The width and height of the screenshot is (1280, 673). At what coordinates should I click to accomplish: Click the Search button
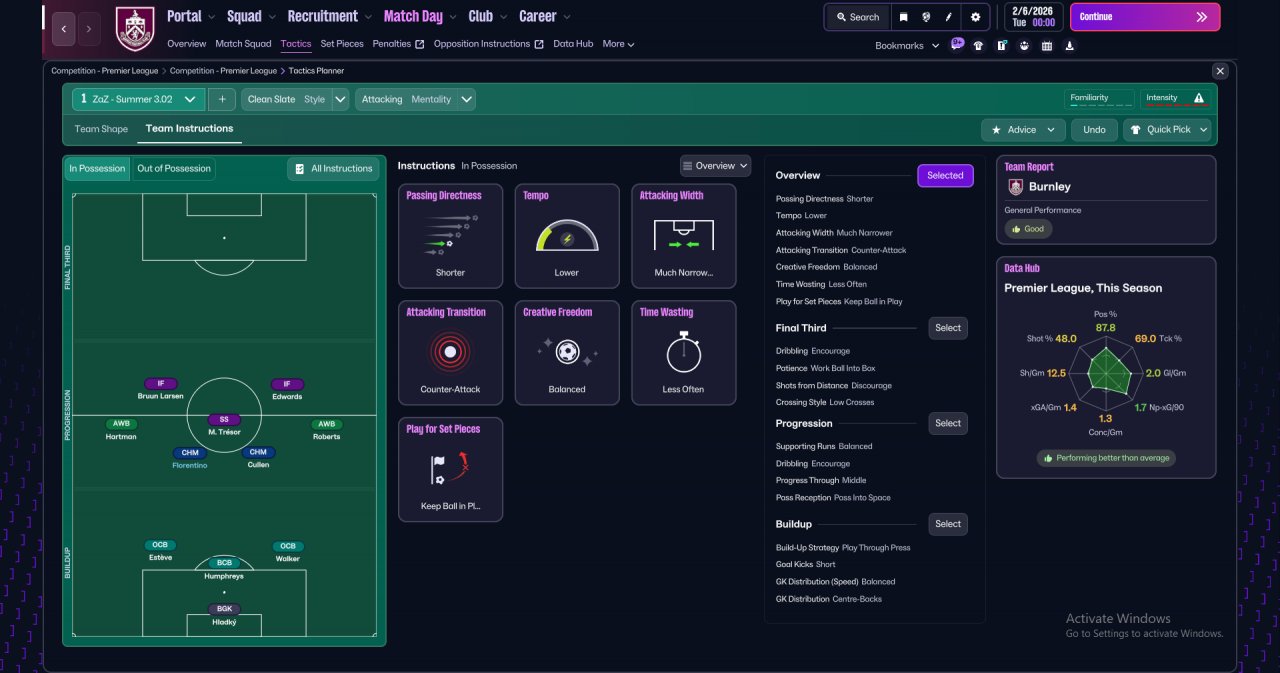click(858, 17)
